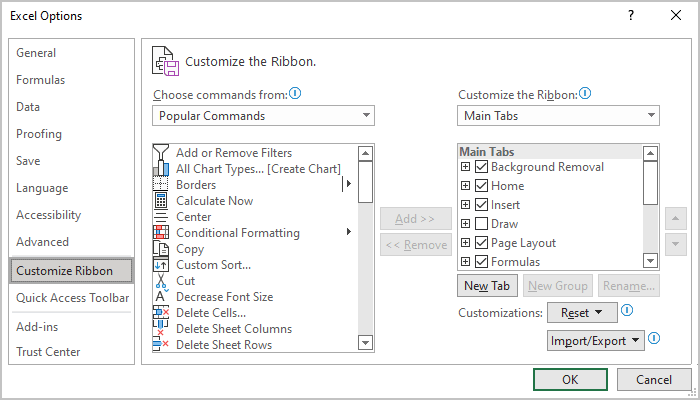700x400 pixels.
Task: Click the info icon next to Import/Export
Action: coord(654,338)
